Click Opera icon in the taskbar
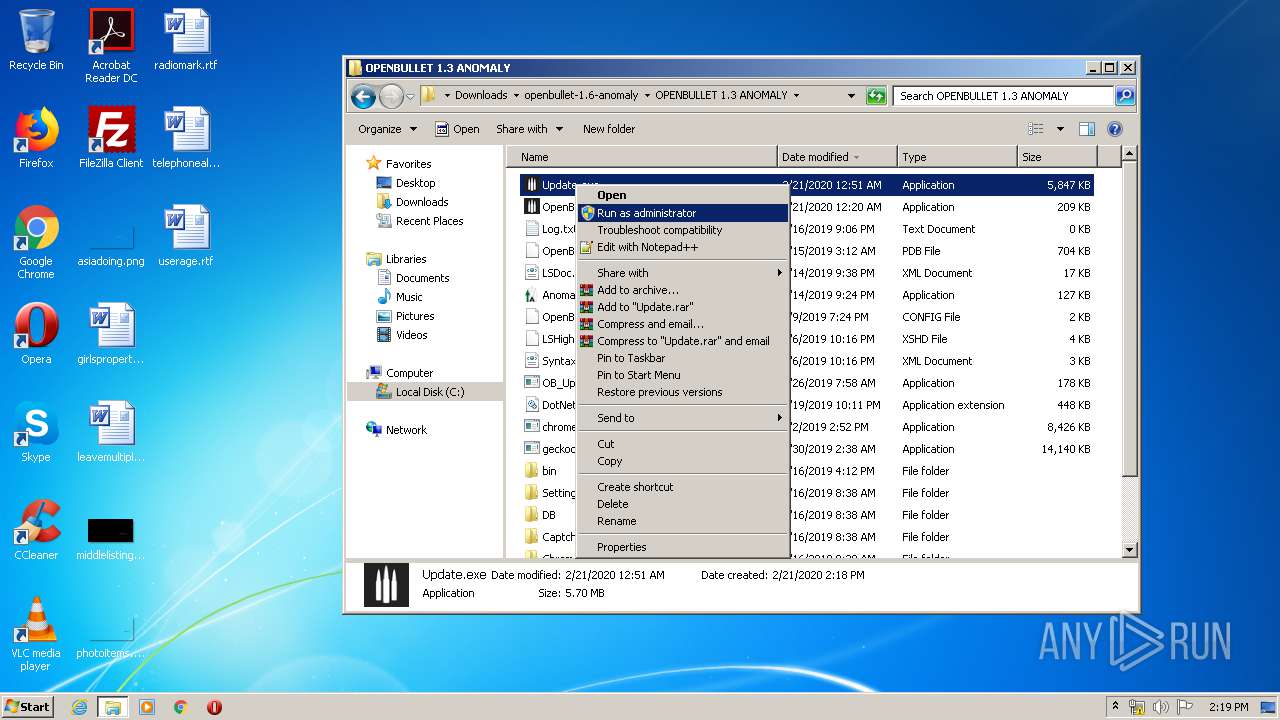Image resolution: width=1280 pixels, height=720 pixels. [x=214, y=707]
